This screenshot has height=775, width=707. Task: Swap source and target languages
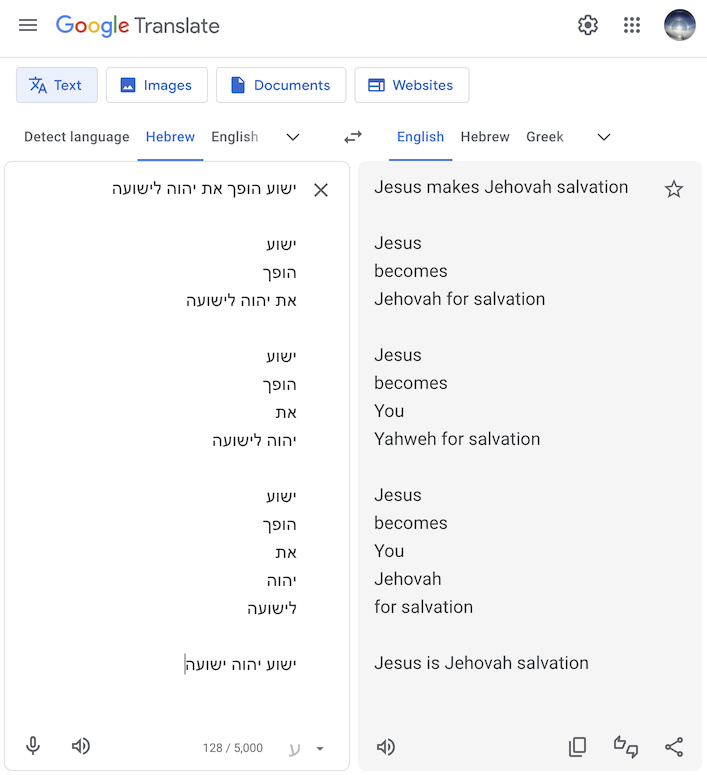tap(353, 137)
